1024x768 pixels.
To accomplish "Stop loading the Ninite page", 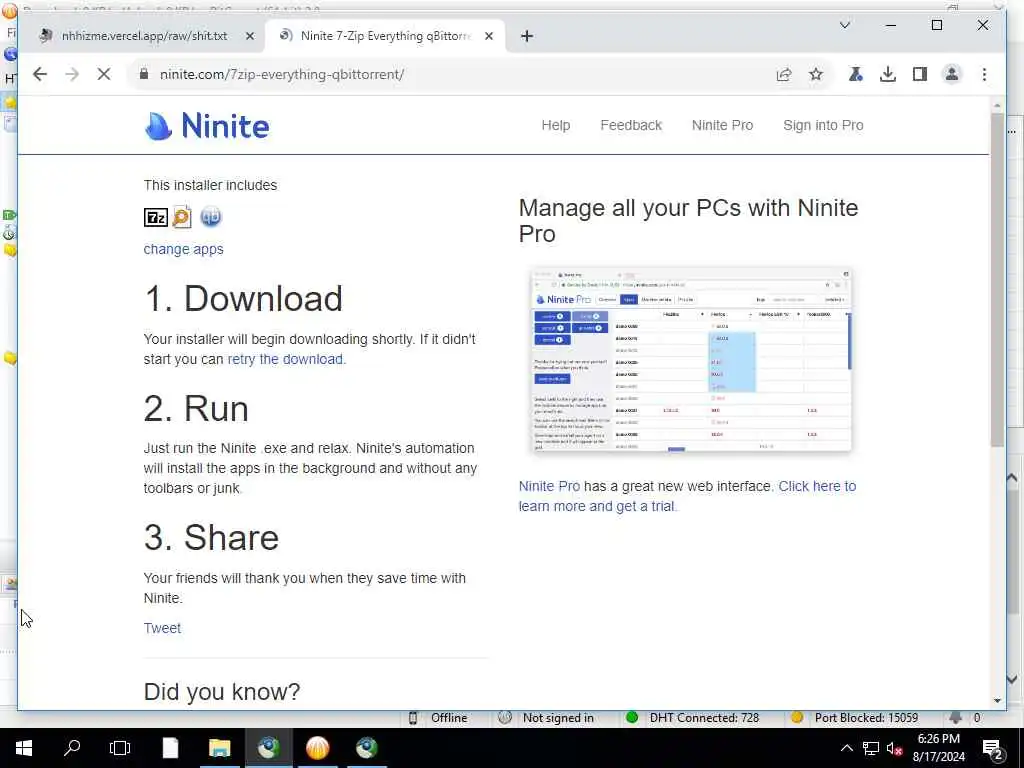I will (x=104, y=74).
